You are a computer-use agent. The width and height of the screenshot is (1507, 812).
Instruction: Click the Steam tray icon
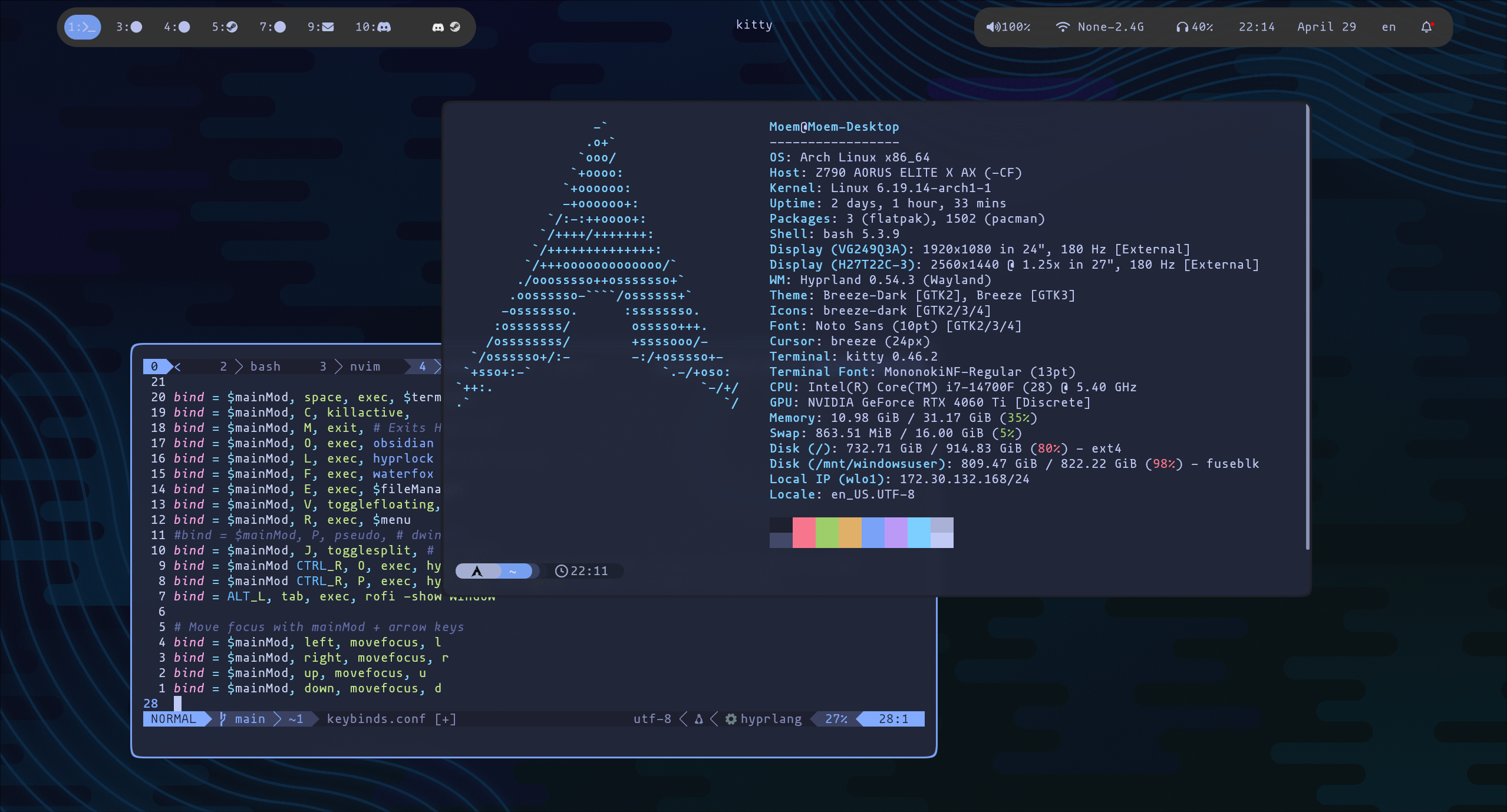point(455,27)
